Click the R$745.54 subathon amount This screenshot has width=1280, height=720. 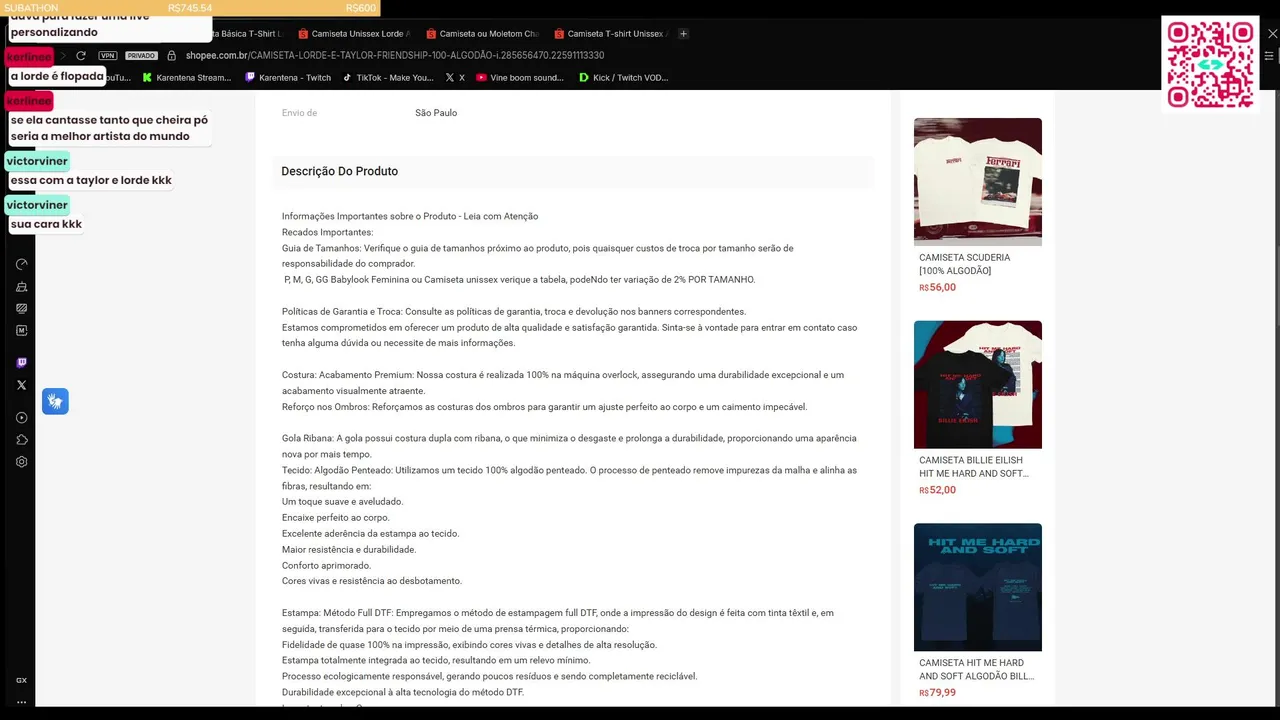point(190,8)
